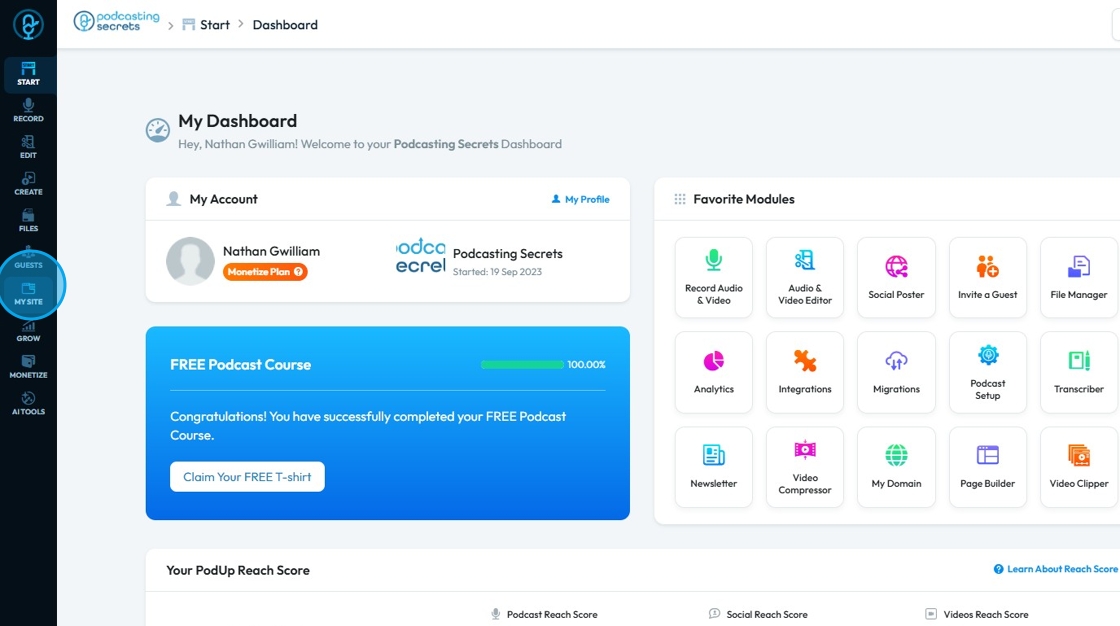Select the Podcast Reach Score tab
This screenshot has width=1120, height=626.
[544, 615]
